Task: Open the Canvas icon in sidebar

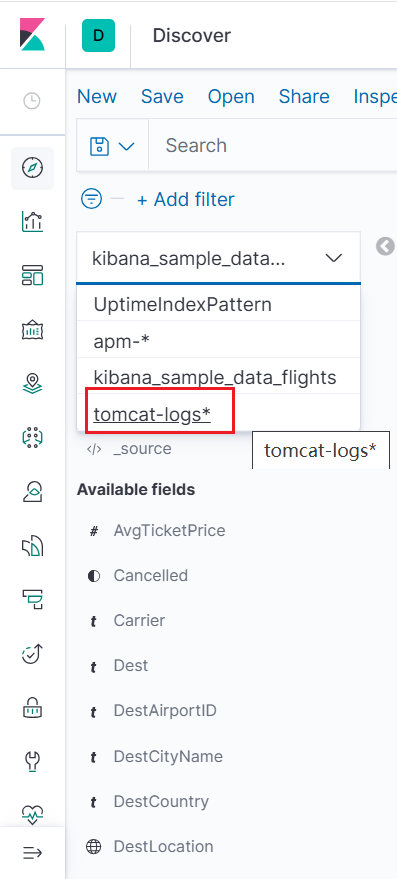Action: click(x=33, y=330)
